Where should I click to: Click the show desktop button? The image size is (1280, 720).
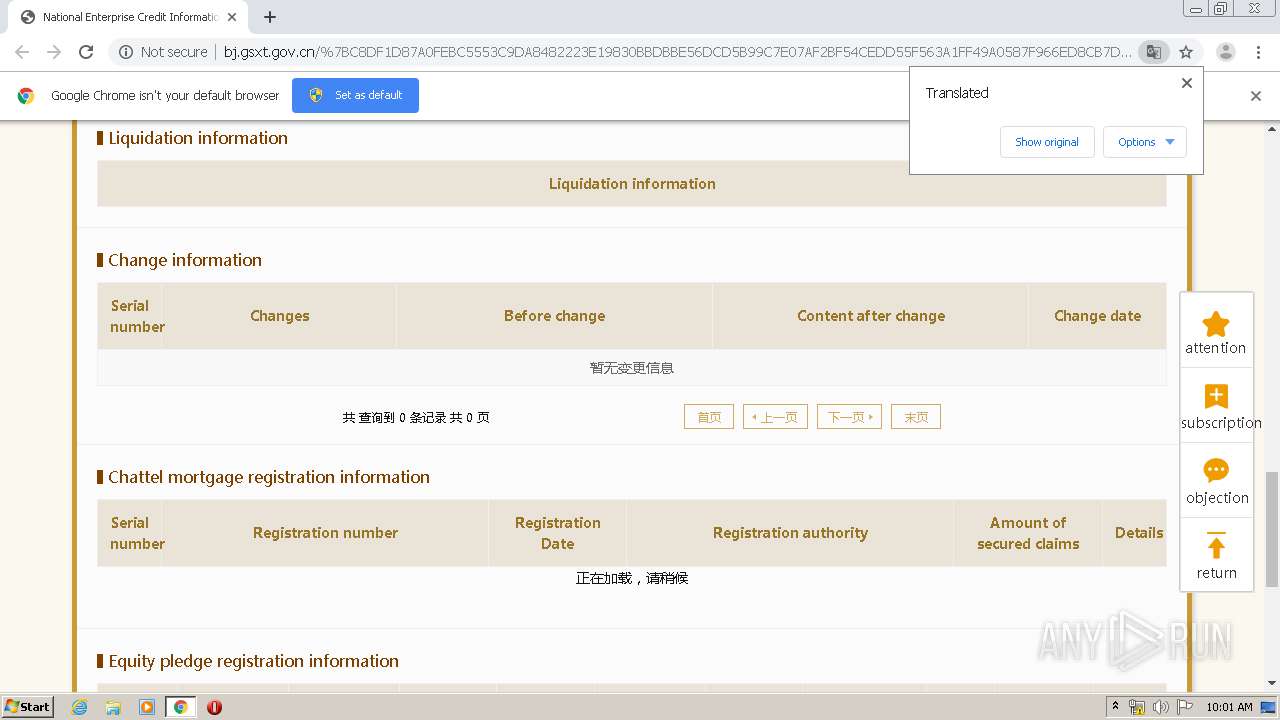(1268, 707)
